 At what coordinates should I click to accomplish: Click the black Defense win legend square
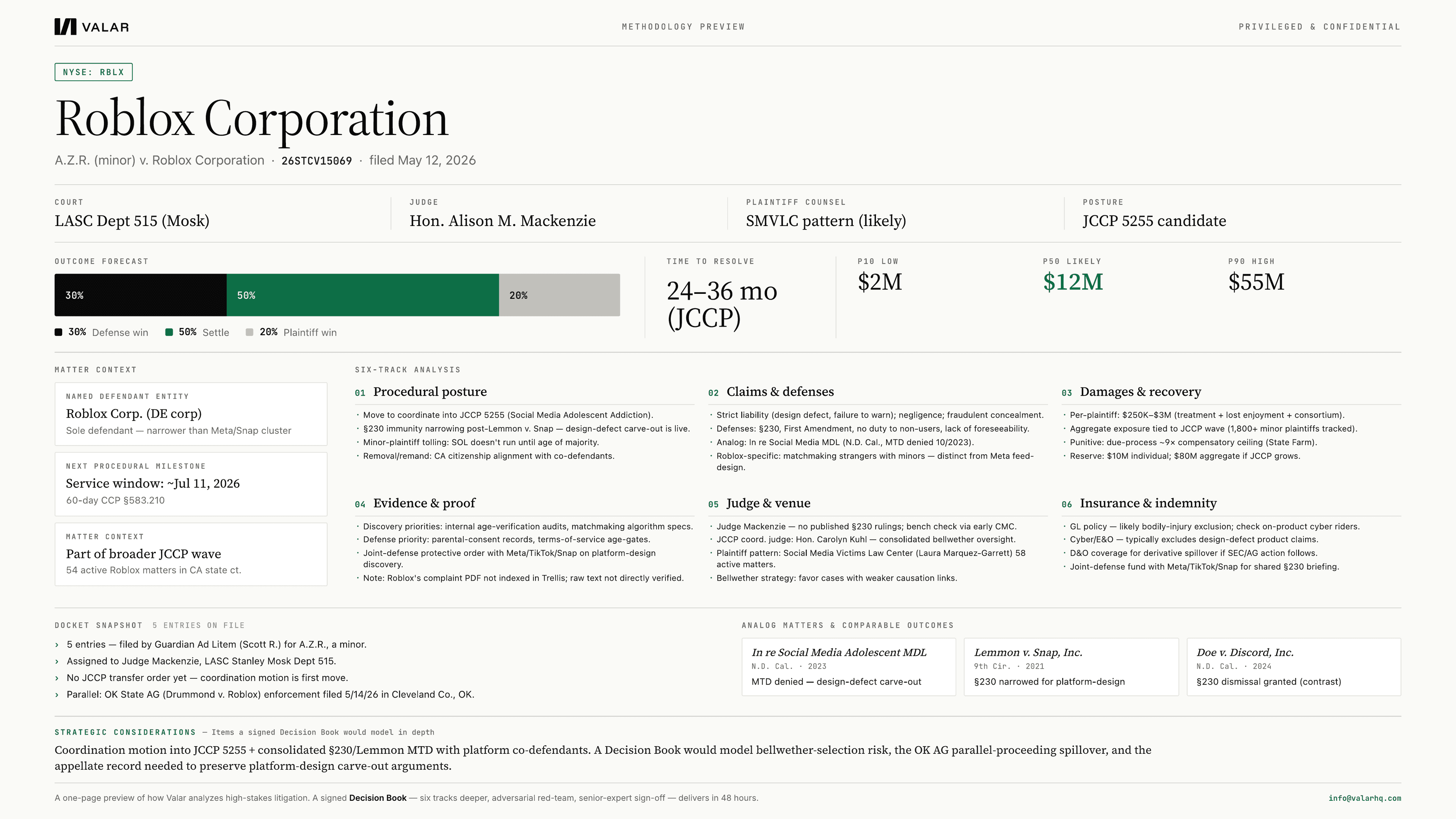[x=58, y=333]
